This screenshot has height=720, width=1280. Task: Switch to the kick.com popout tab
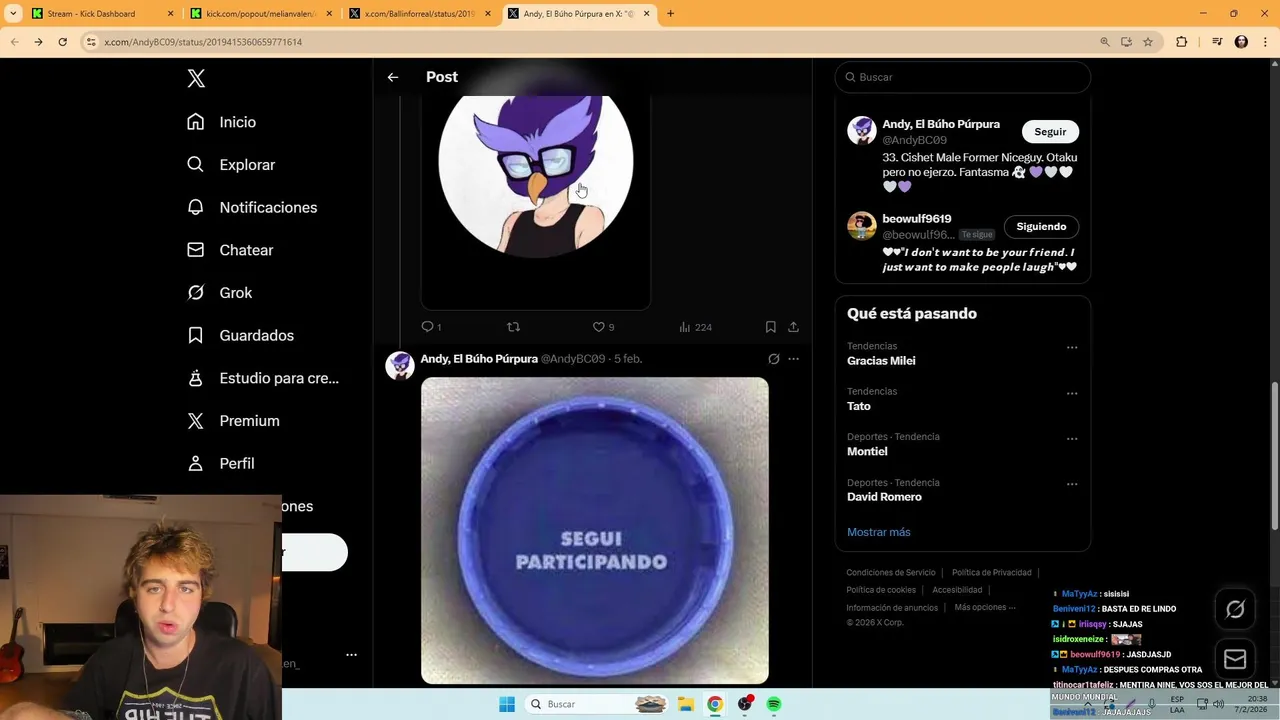tap(261, 14)
